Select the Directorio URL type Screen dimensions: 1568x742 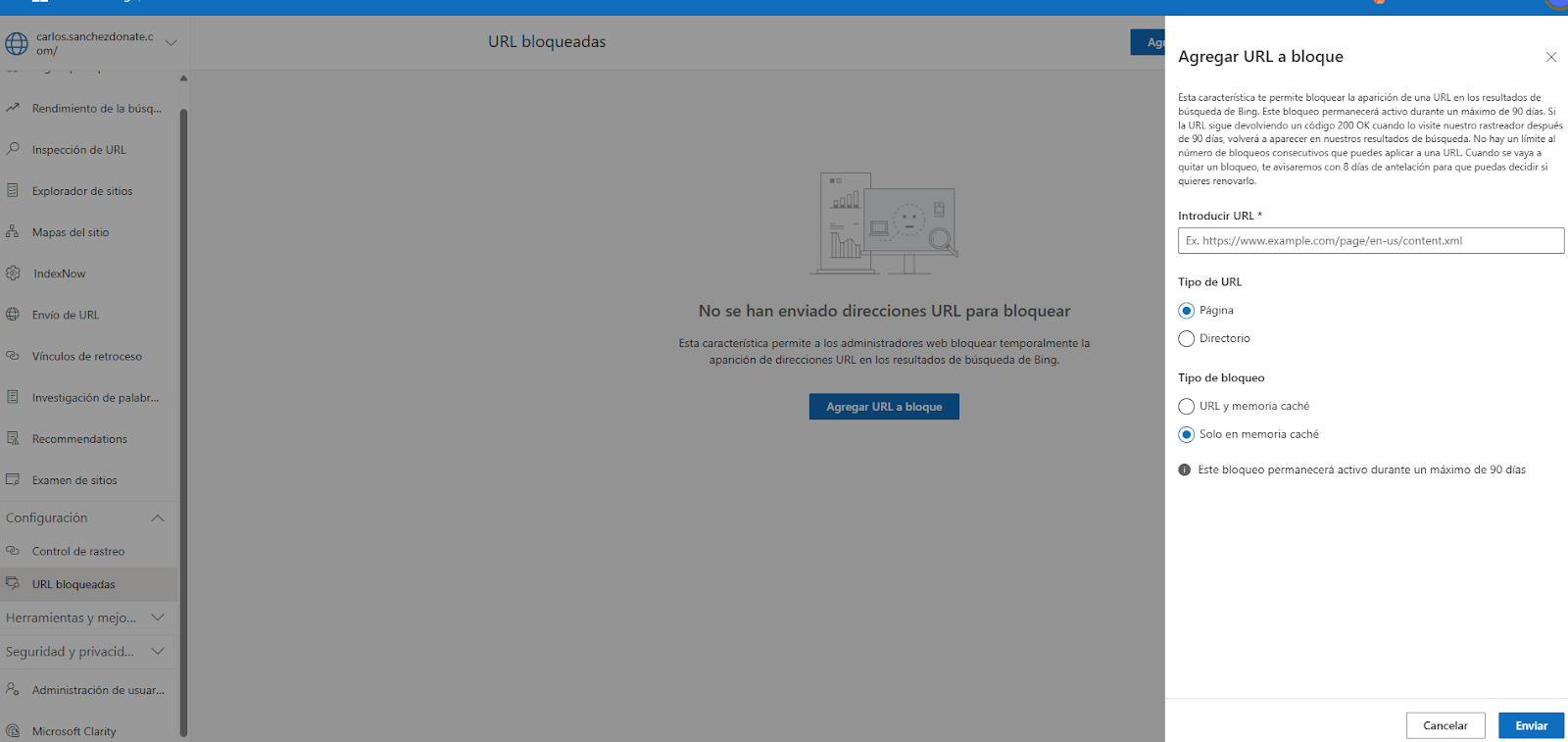(1186, 339)
